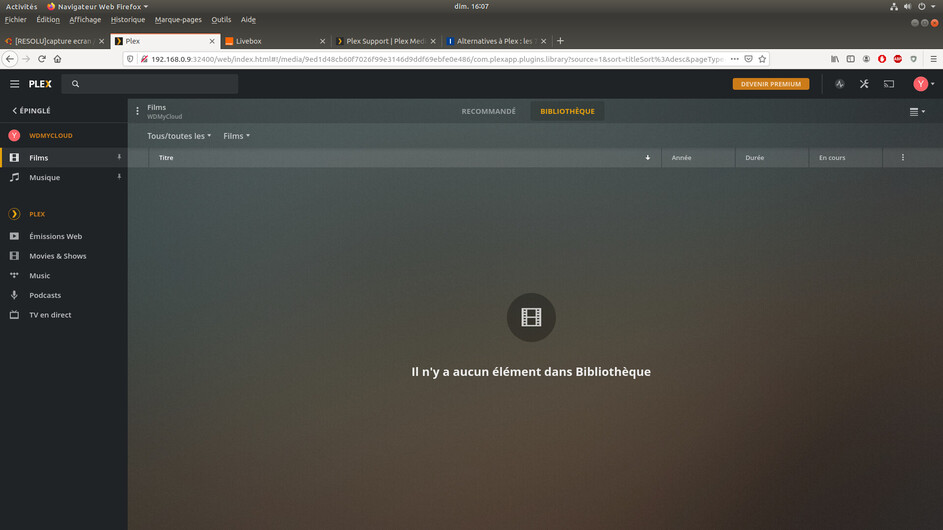Open the Firefox account icon
943x530 pixels.
click(866, 59)
